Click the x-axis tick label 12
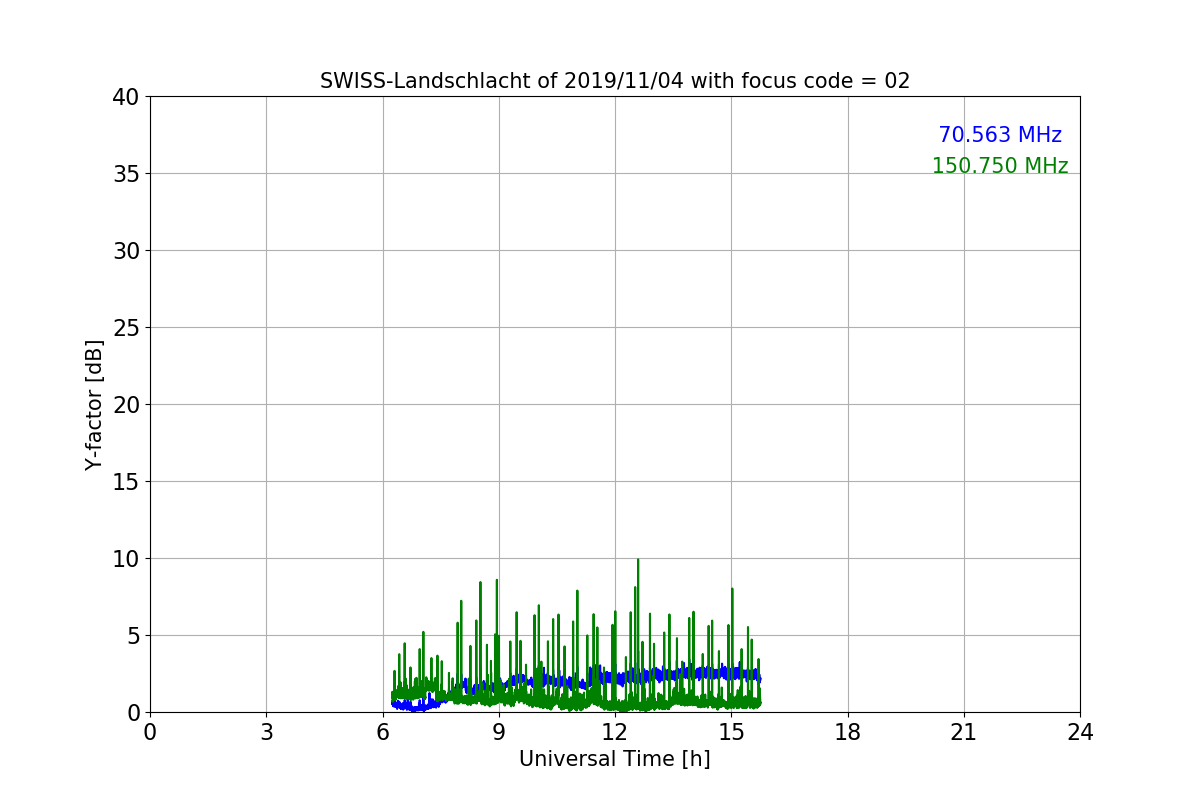 pos(615,732)
